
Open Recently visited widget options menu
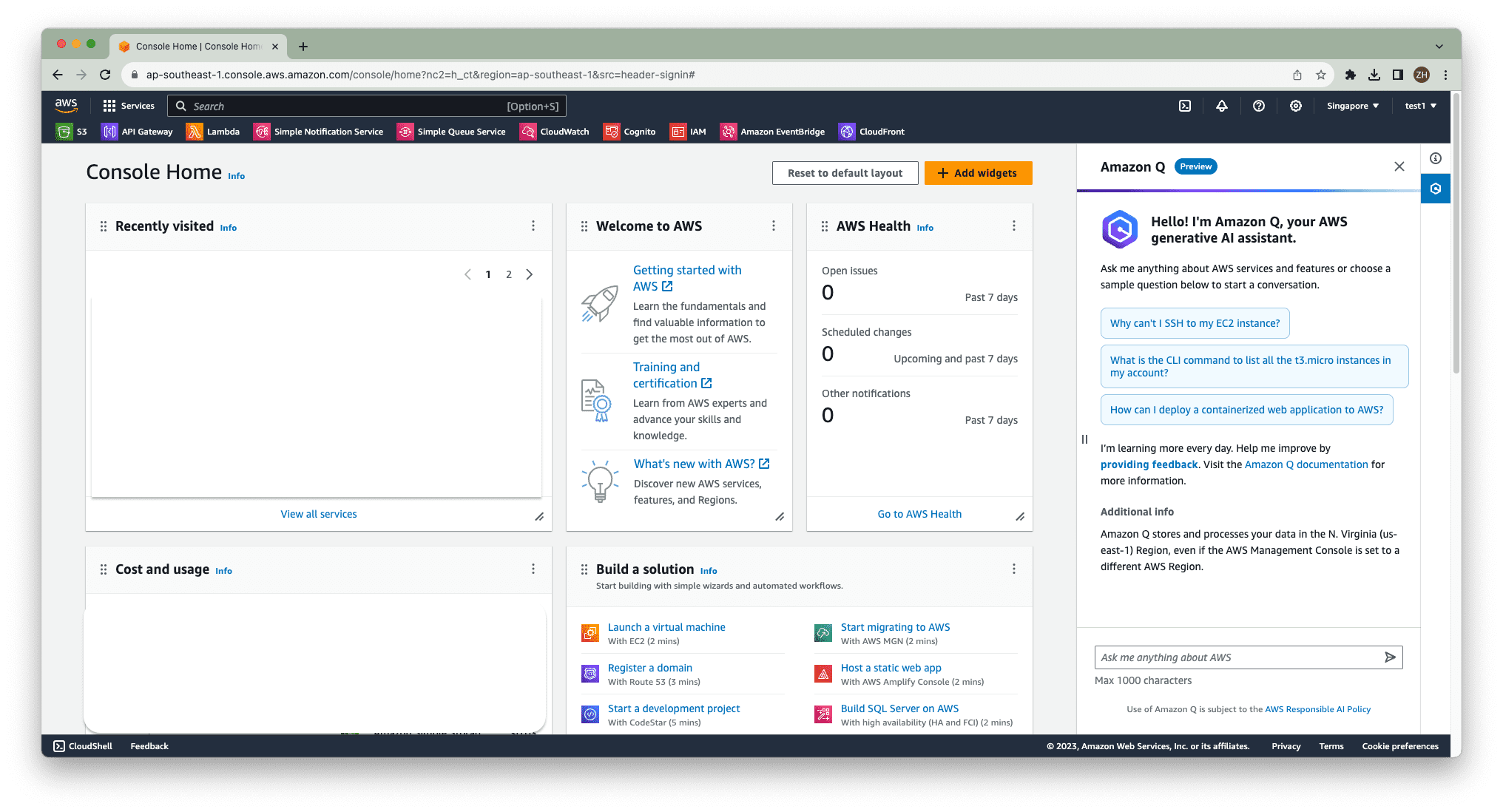tap(533, 226)
